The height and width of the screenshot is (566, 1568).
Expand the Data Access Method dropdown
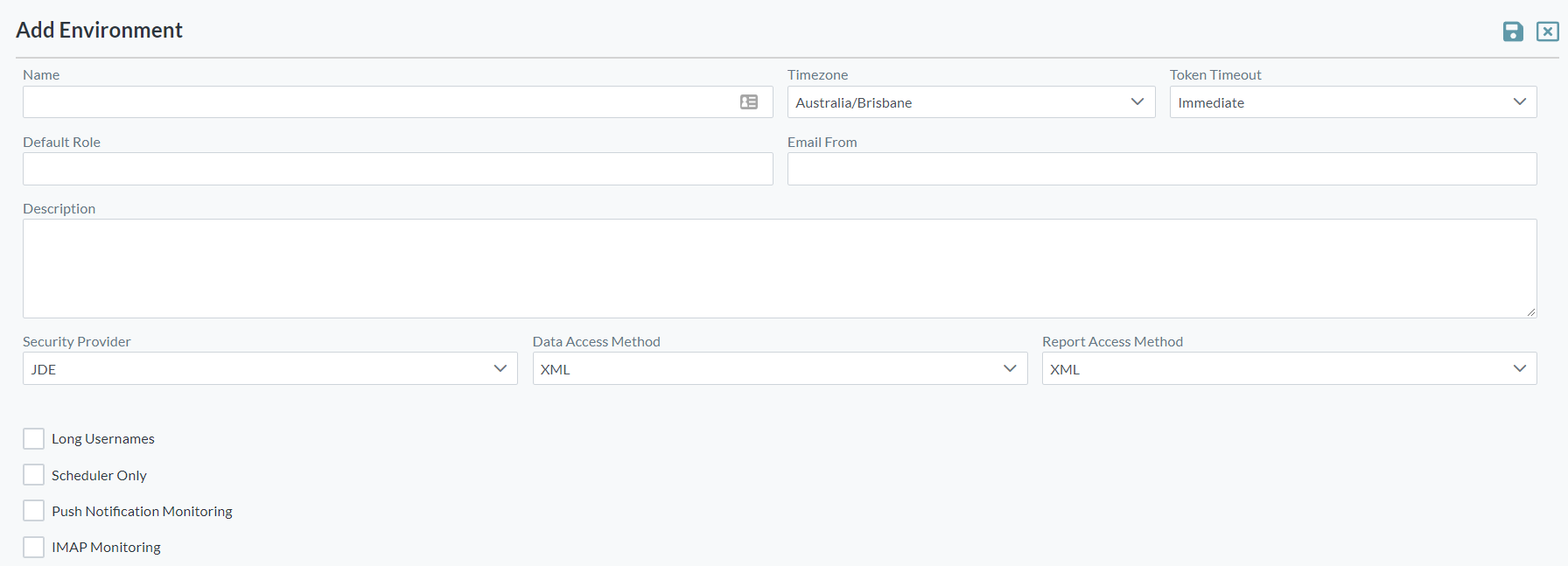779,369
